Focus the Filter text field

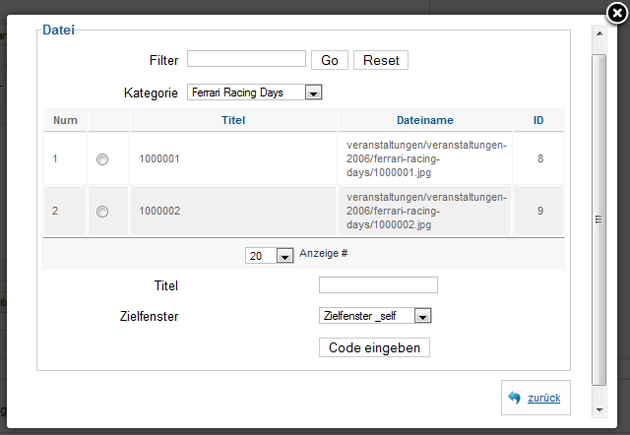coord(246,59)
